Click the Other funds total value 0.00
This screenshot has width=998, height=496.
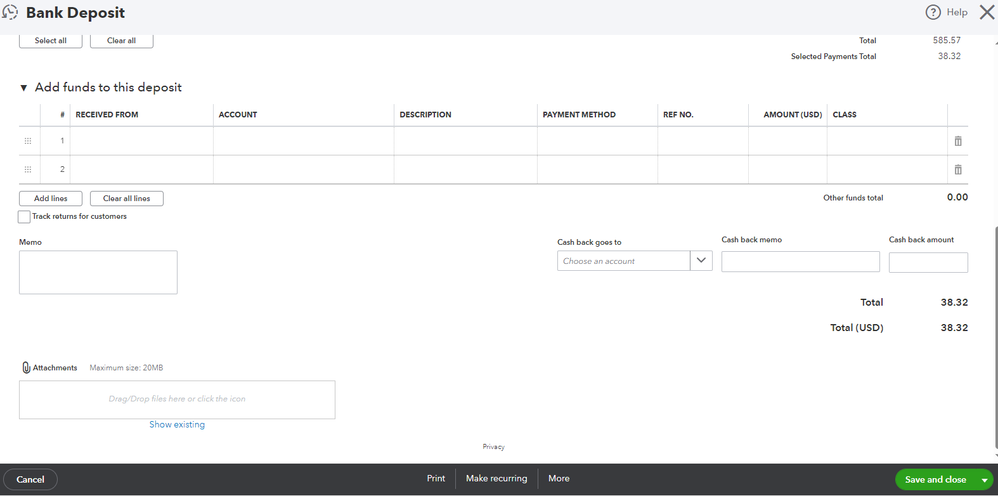pos(957,197)
